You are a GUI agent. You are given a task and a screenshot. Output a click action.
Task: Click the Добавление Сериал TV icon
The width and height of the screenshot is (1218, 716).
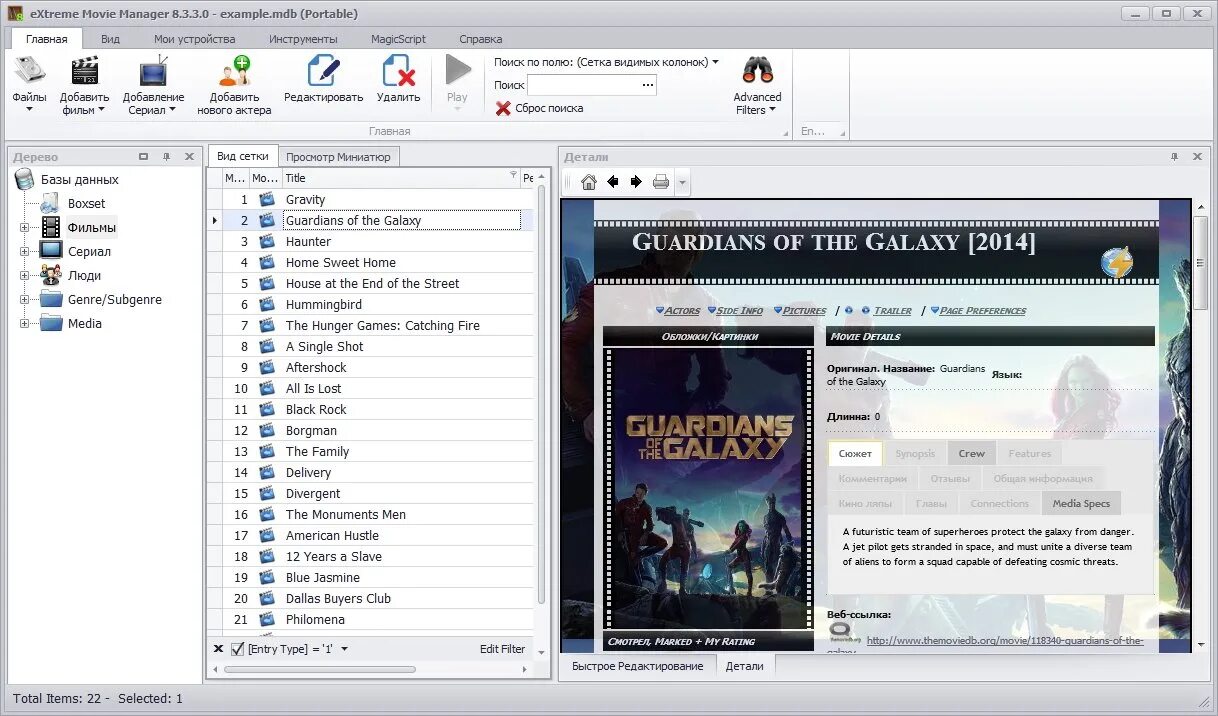click(x=153, y=71)
